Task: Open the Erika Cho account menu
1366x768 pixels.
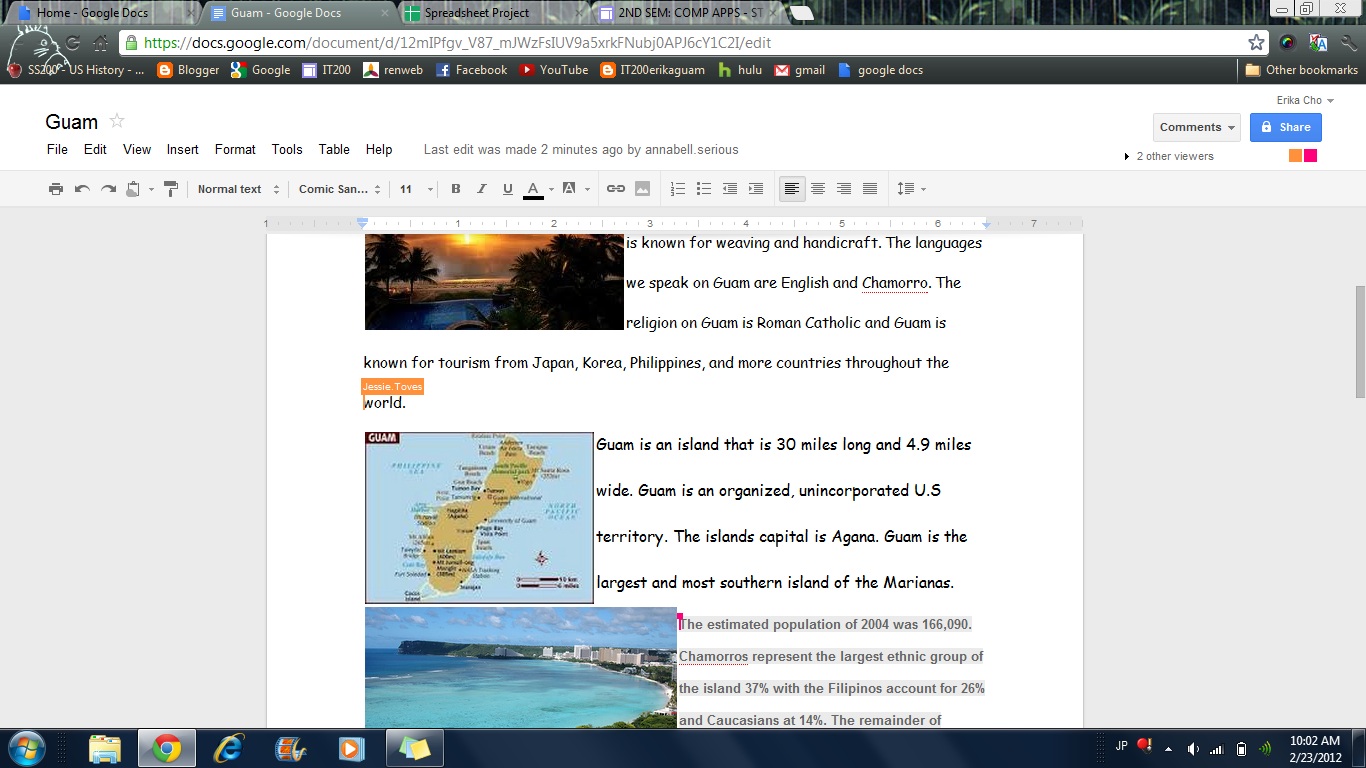Action: (x=1305, y=100)
